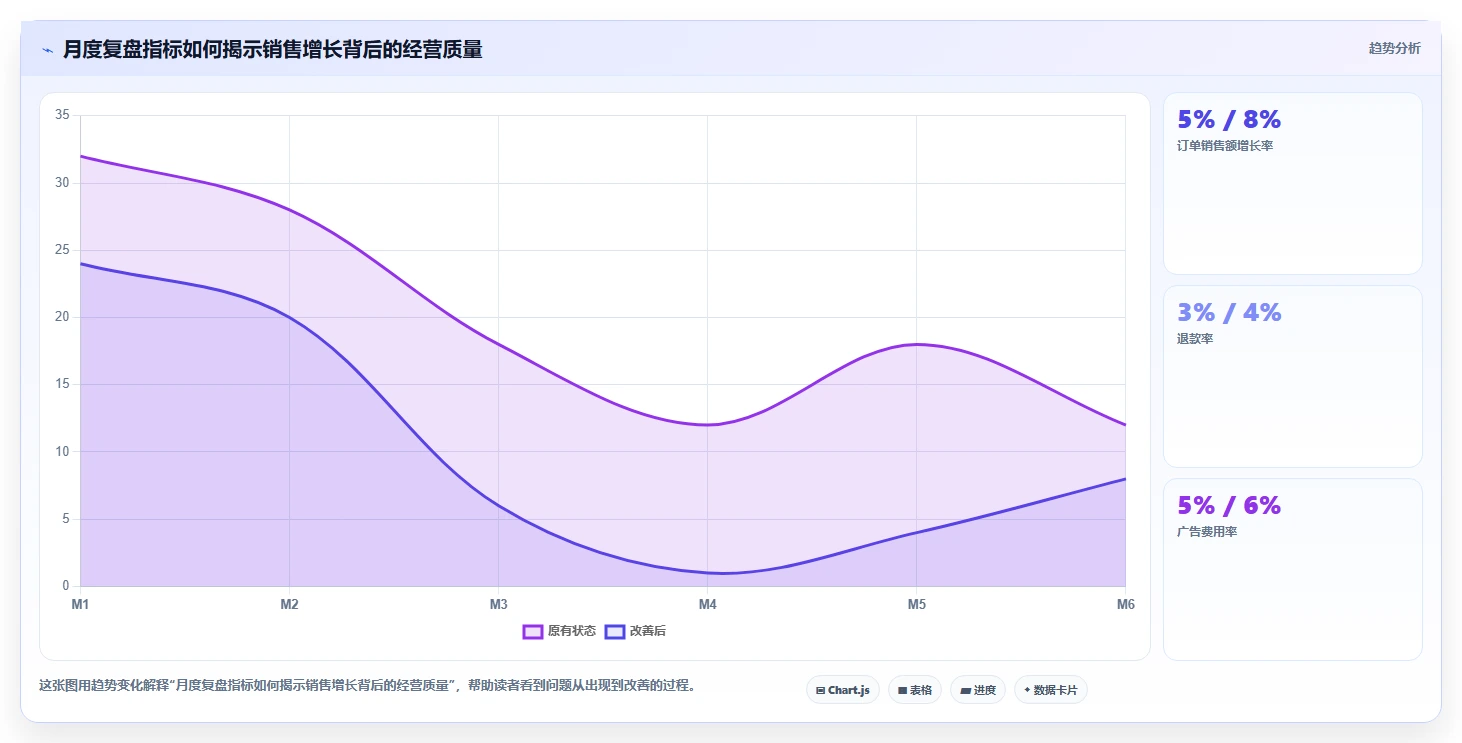
Task: Click the 退款率 card label
Action: [1195, 339]
